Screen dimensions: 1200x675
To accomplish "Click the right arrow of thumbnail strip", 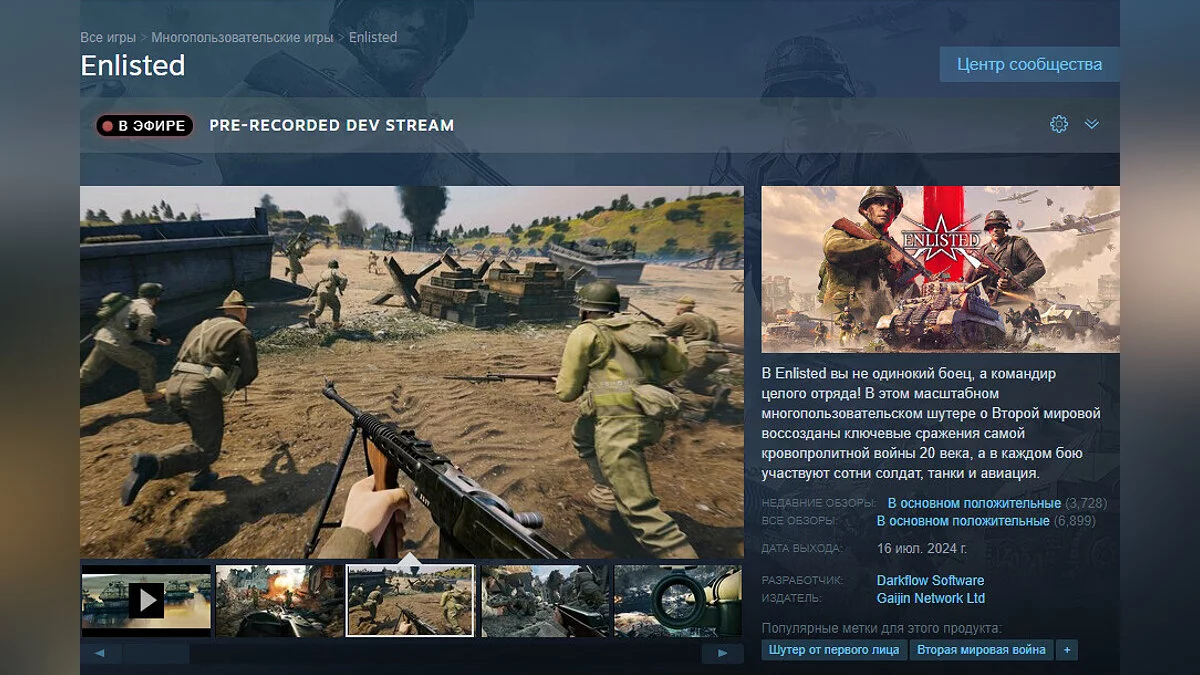I will pos(722,653).
